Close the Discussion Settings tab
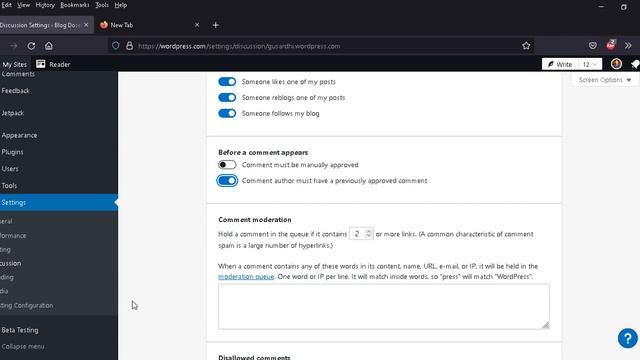Viewport: 640px width, 360px height. click(x=86, y=25)
